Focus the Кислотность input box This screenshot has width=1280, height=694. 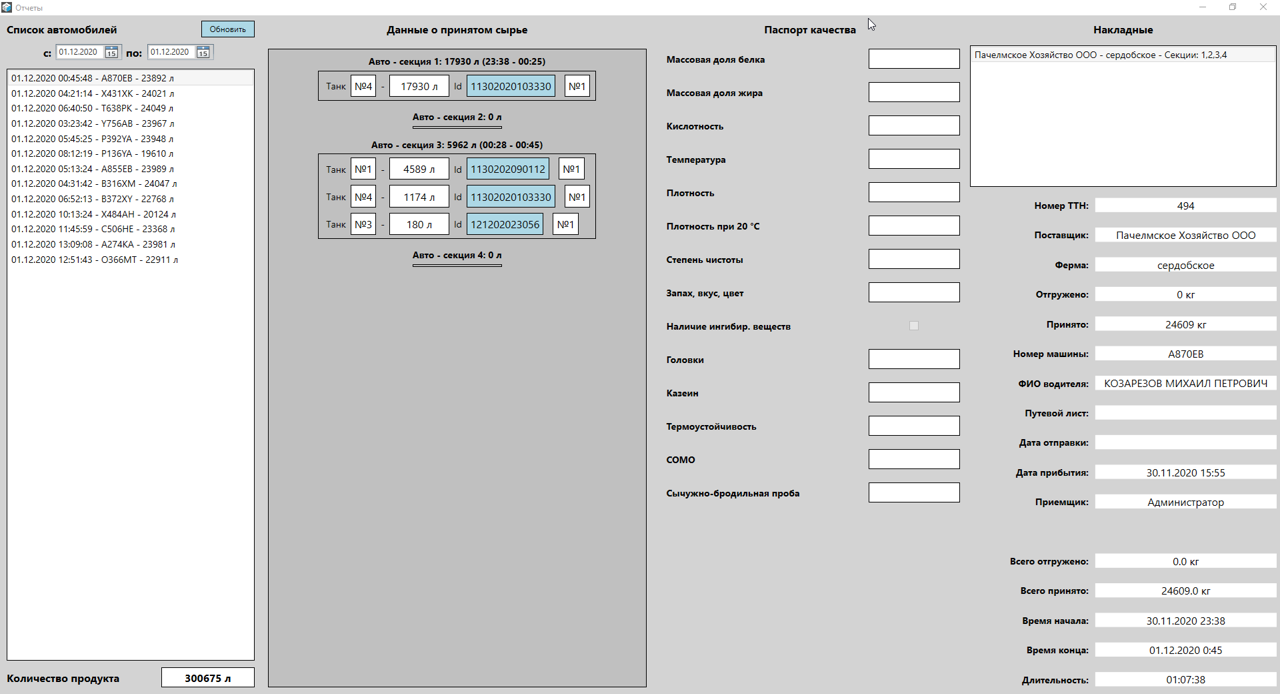[x=913, y=126]
